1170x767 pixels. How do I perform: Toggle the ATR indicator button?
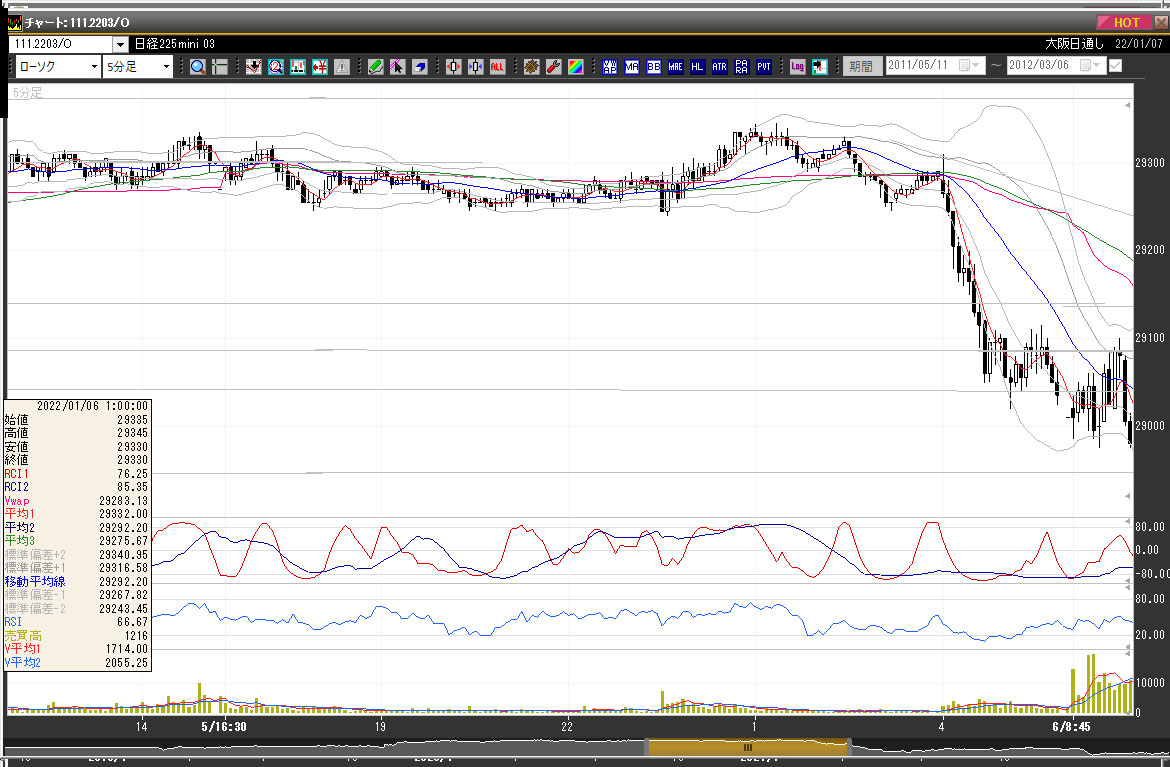719,67
